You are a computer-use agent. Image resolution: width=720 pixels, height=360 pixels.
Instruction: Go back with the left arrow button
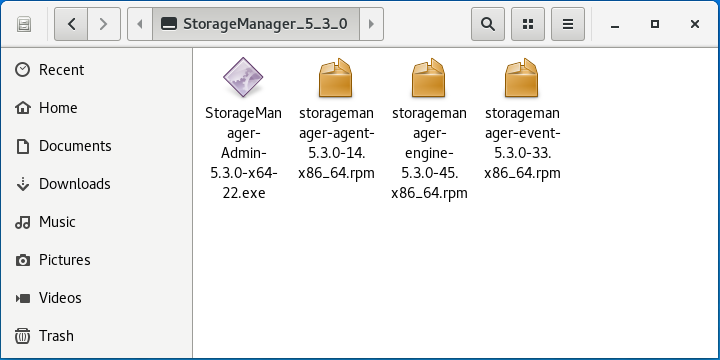[71, 24]
